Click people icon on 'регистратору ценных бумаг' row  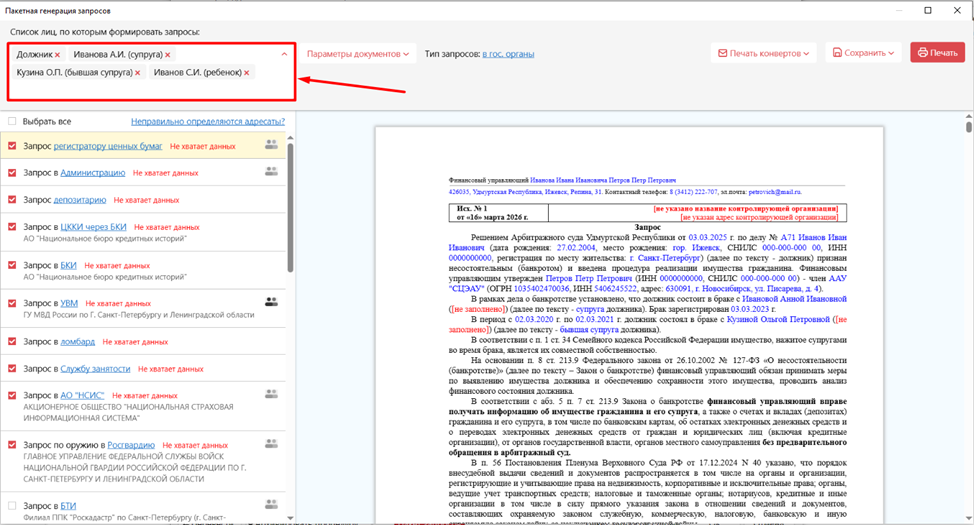point(271,145)
